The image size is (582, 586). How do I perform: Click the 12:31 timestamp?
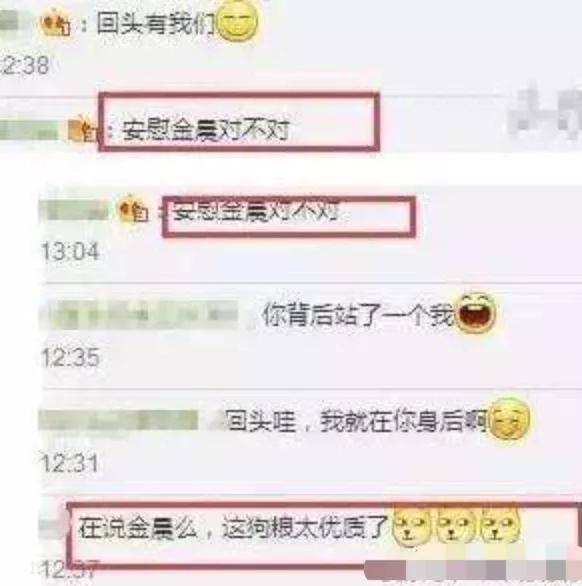point(70,463)
